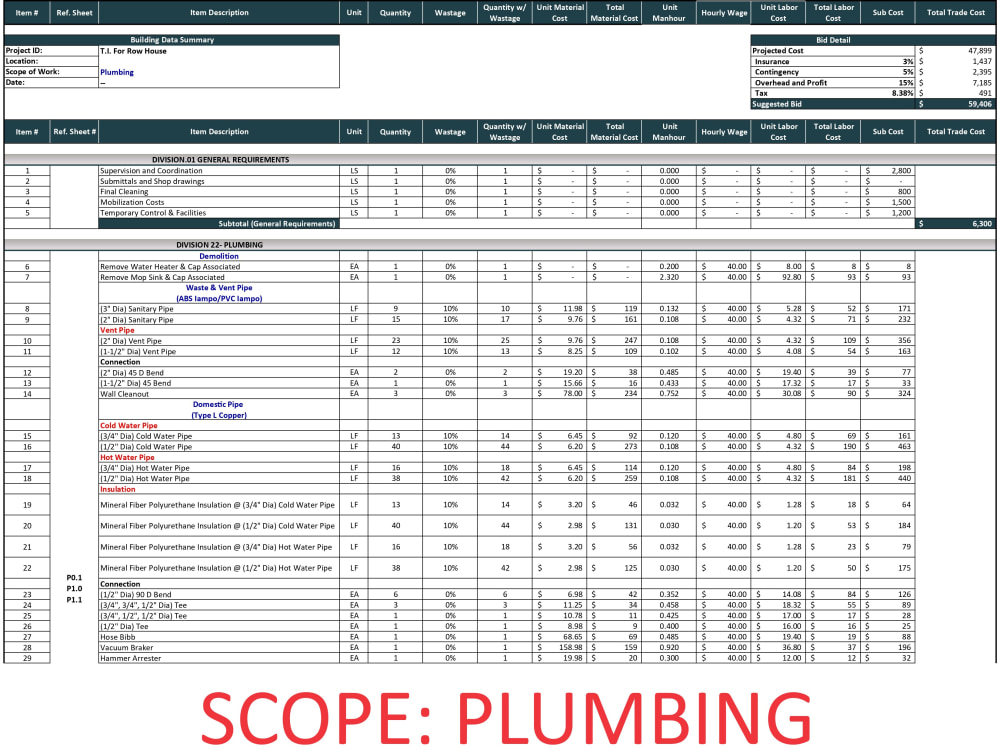Viewport: 1000px width, 750px height.
Task: Click DIVISION 22- PLUMBING heading
Action: (219, 244)
